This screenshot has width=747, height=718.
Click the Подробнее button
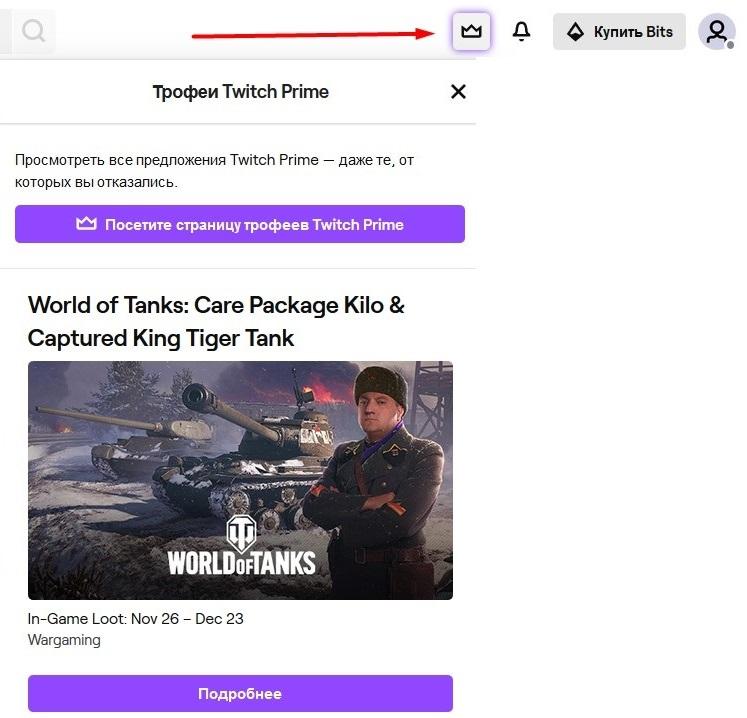240,693
